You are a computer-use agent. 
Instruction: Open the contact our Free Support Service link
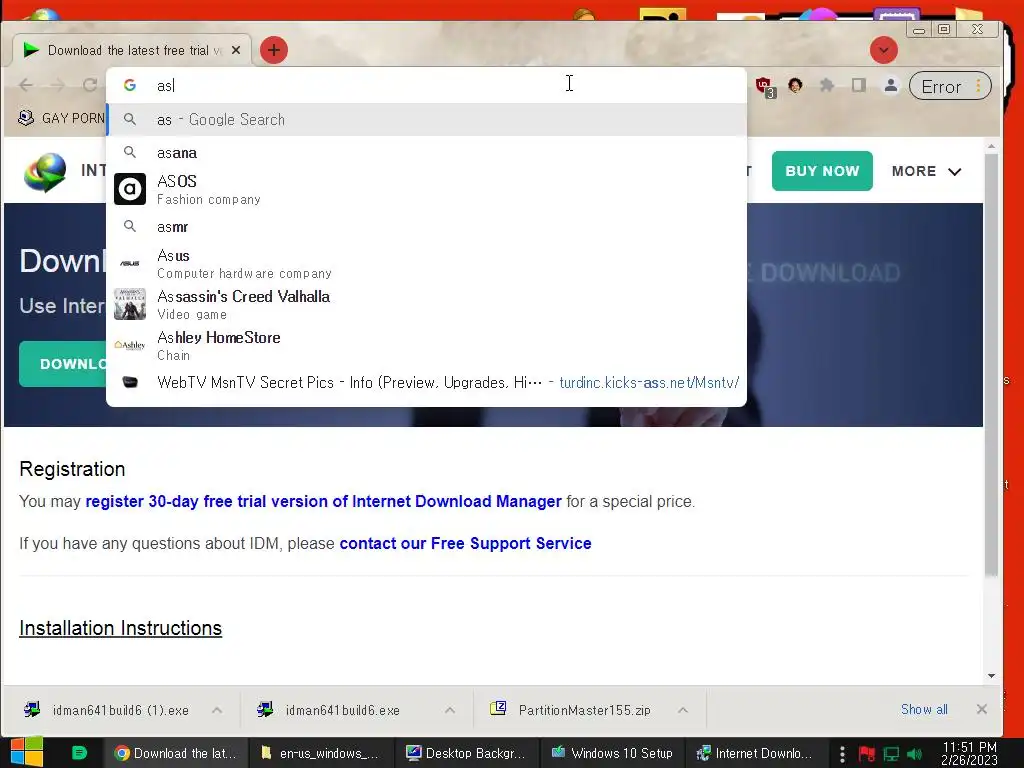[466, 543]
